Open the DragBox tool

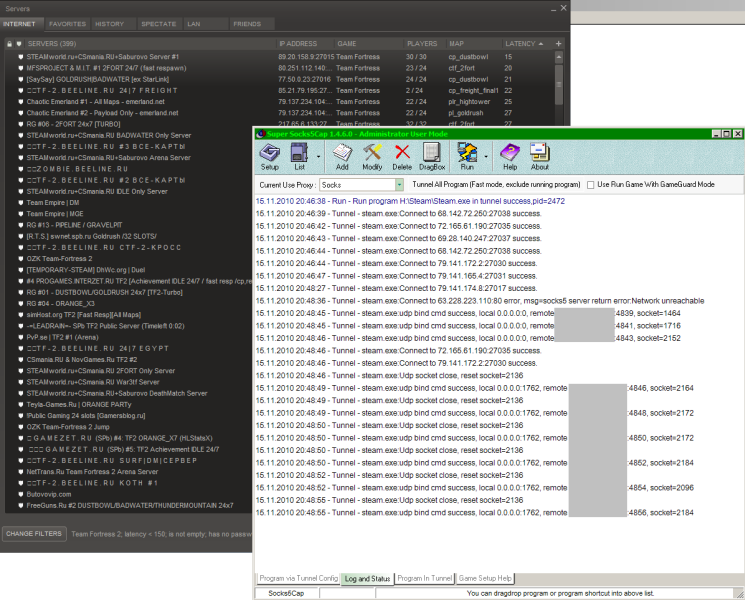click(432, 157)
